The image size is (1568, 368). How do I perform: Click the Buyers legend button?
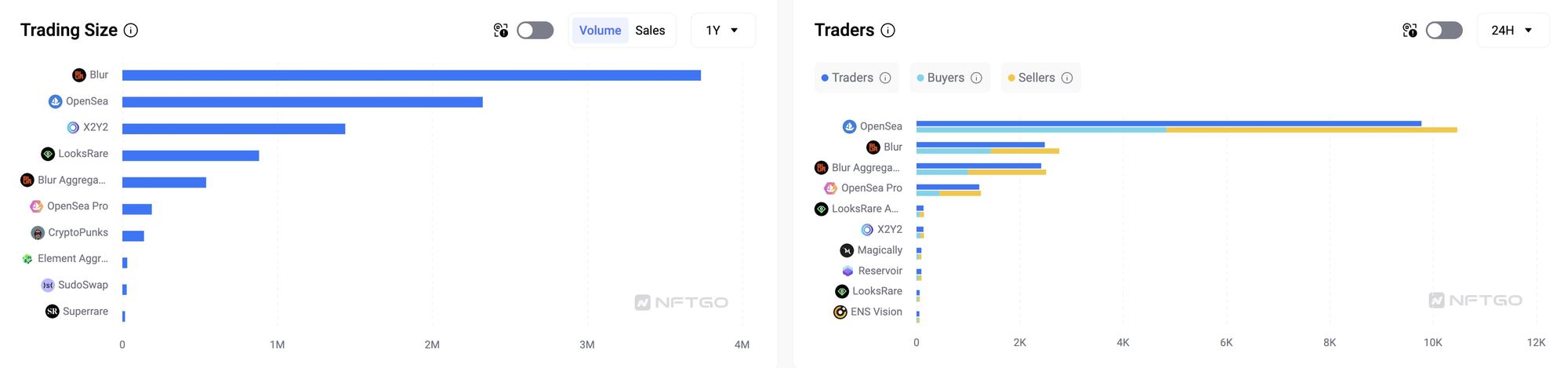(949, 78)
